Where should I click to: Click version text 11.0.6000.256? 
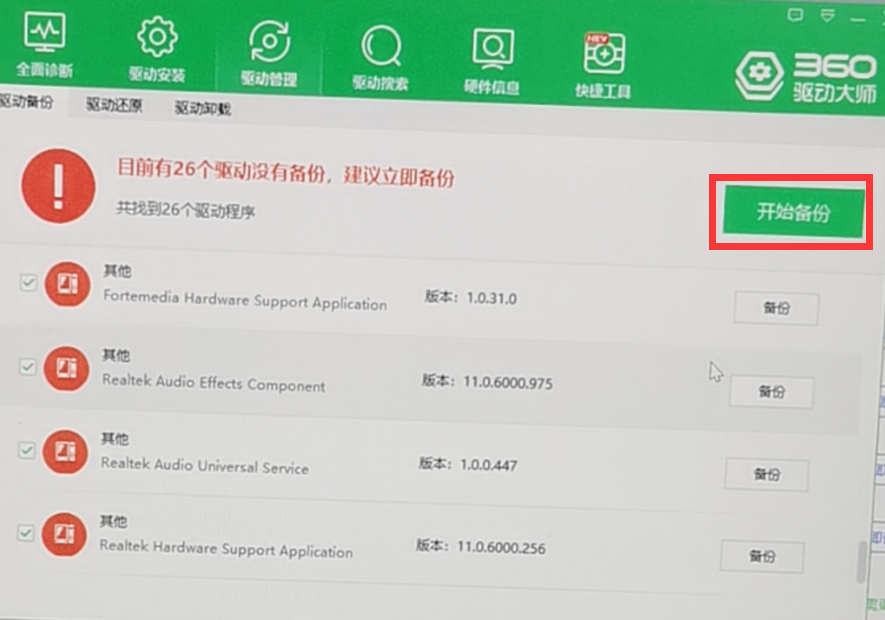pos(501,548)
